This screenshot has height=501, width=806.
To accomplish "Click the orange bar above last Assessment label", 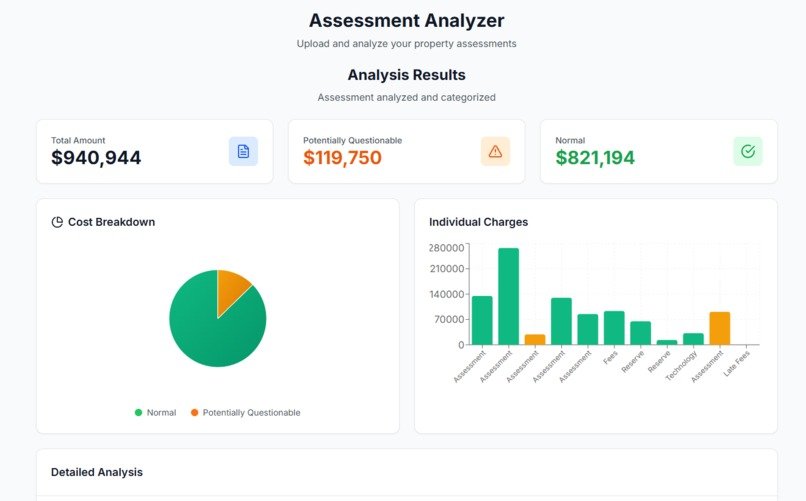I will pyautogui.click(x=720, y=328).
